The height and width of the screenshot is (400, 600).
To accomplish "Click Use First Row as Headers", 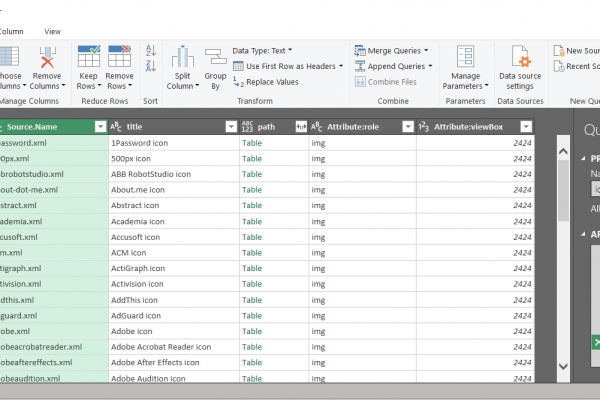I will [x=290, y=66].
